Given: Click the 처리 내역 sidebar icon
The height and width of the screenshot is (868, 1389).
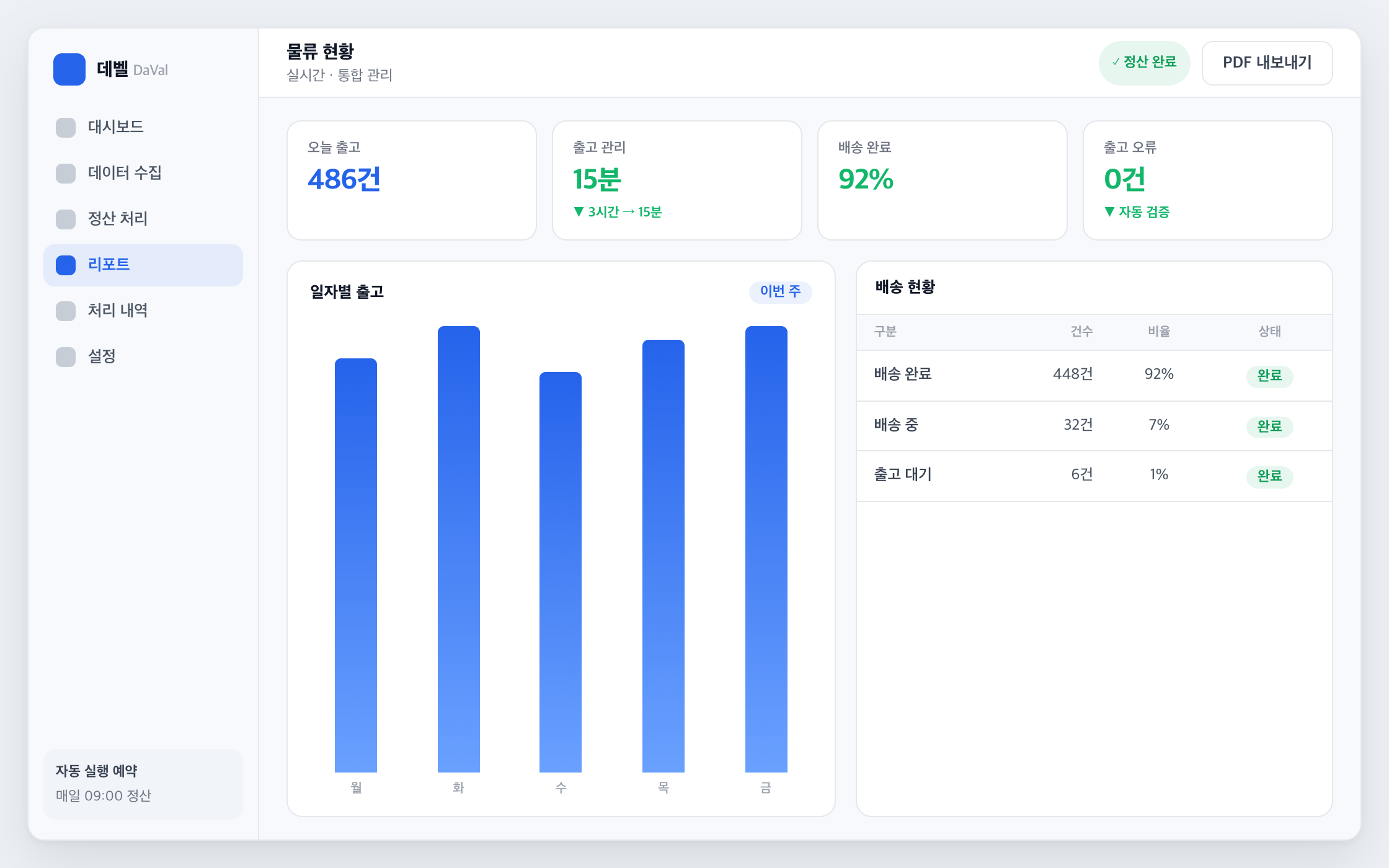Looking at the screenshot, I should click(66, 311).
